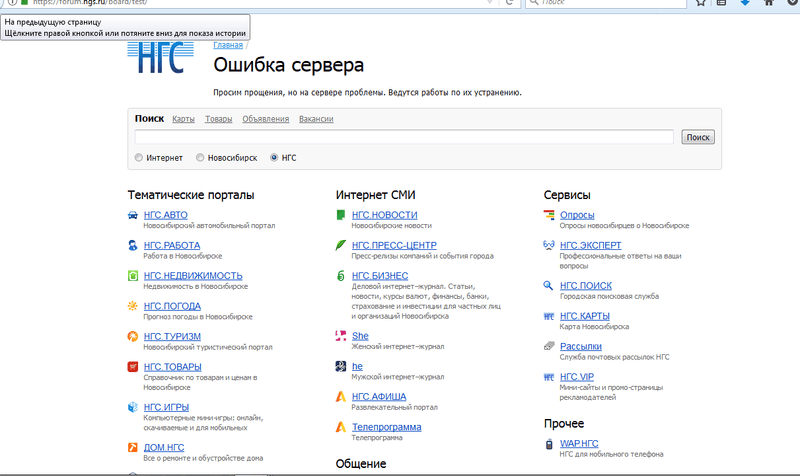The width and height of the screenshot is (800, 476).
Task: Focus the НГС page search text field
Action: point(404,137)
